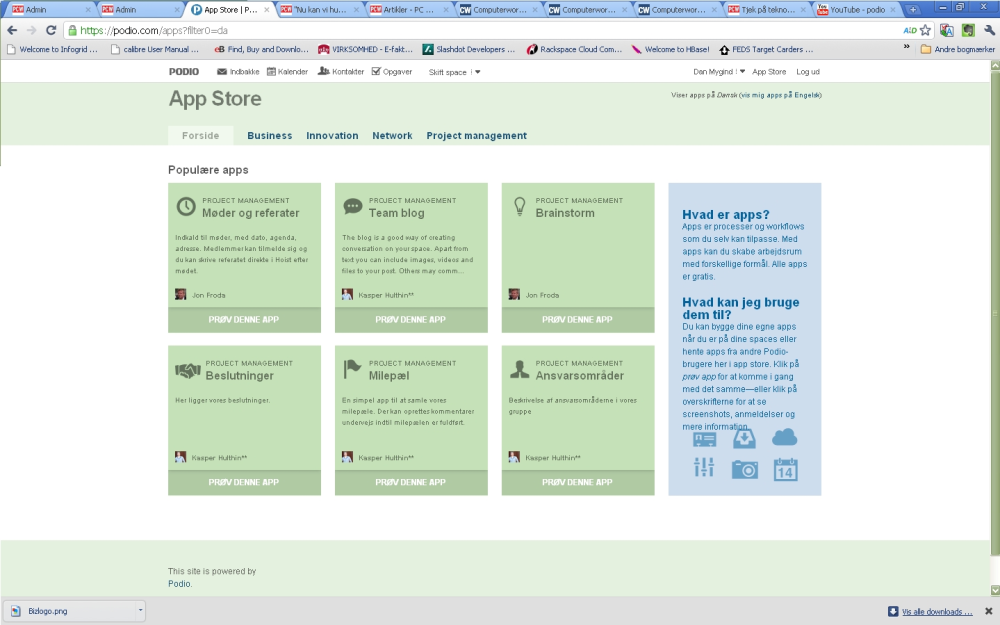Try the Team blog app button
Screen dimensions: 1000x625
click(411, 320)
